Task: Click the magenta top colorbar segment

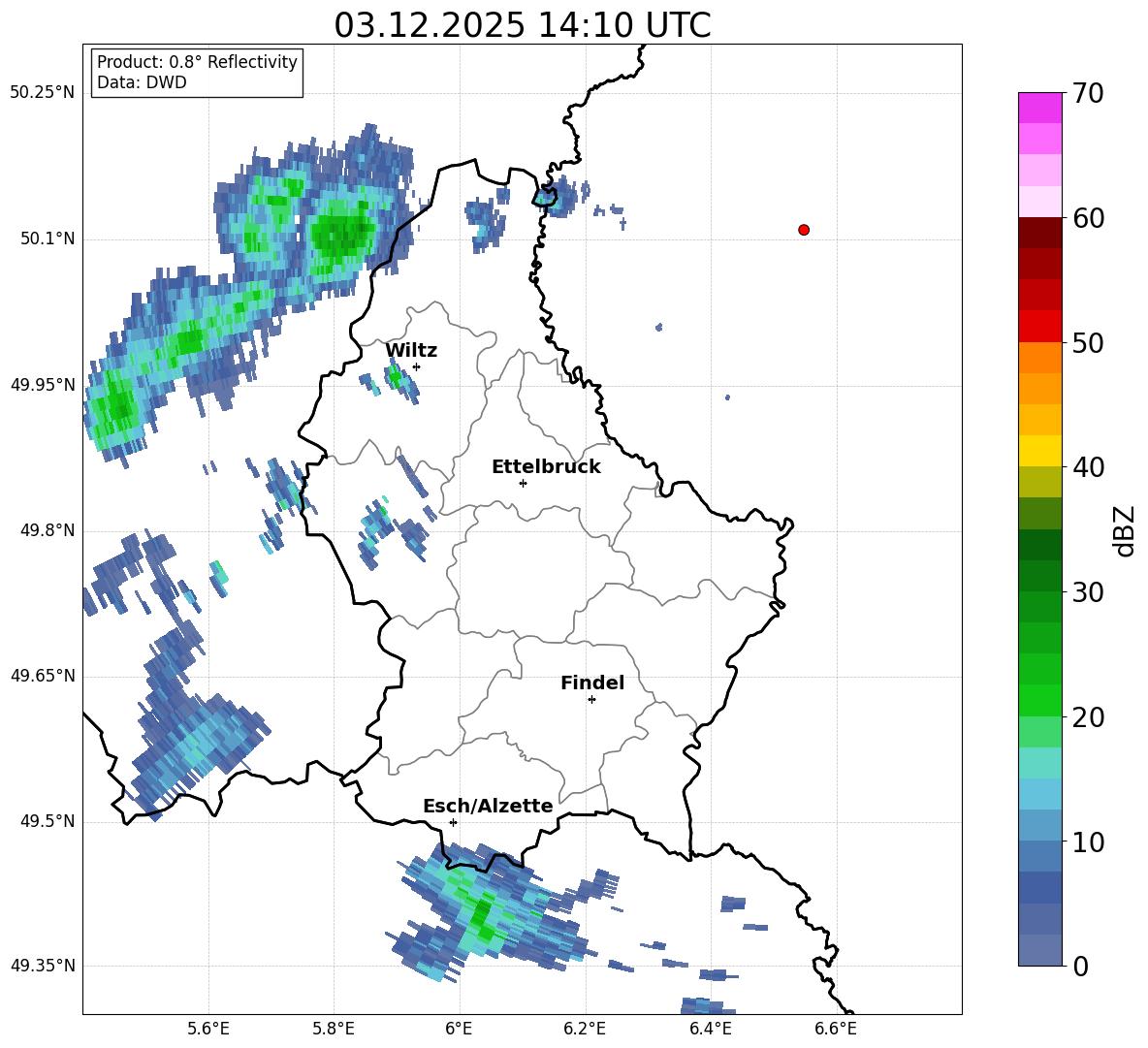Action: click(1040, 108)
